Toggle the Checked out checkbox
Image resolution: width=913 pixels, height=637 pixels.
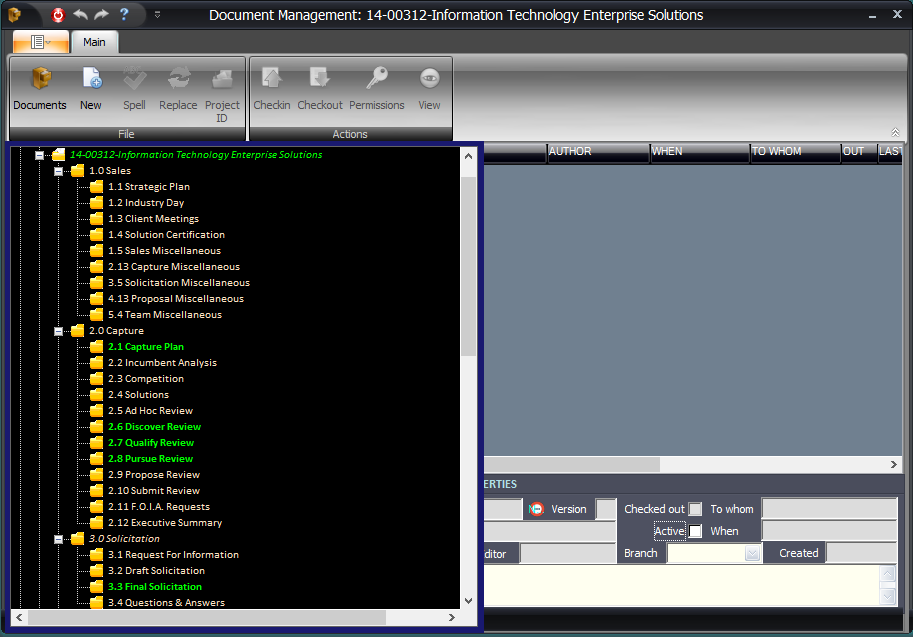695,509
